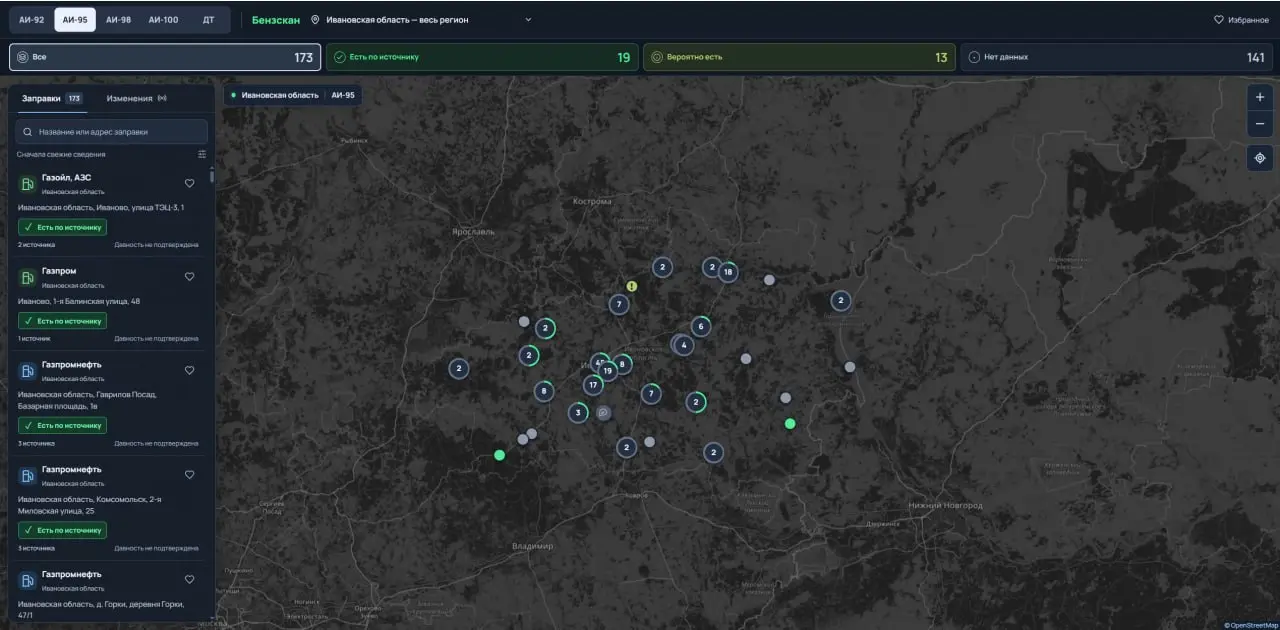The height and width of the screenshot is (630, 1280).
Task: Filter by Есть по источнику 19
Action: click(482, 57)
